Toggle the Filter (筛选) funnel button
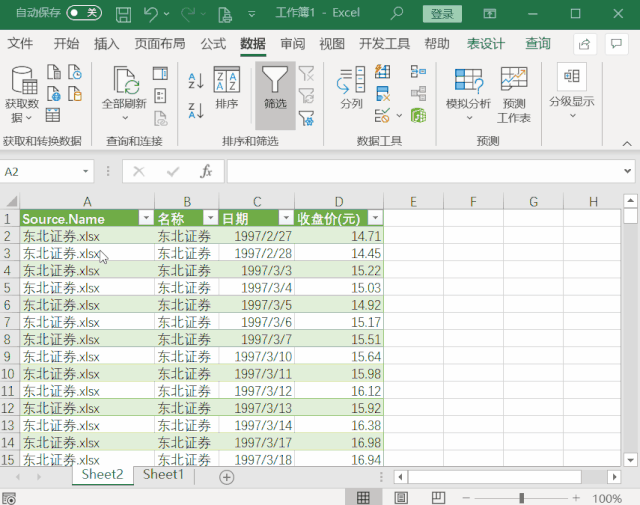Viewport: 640px width, 505px height. (275, 95)
